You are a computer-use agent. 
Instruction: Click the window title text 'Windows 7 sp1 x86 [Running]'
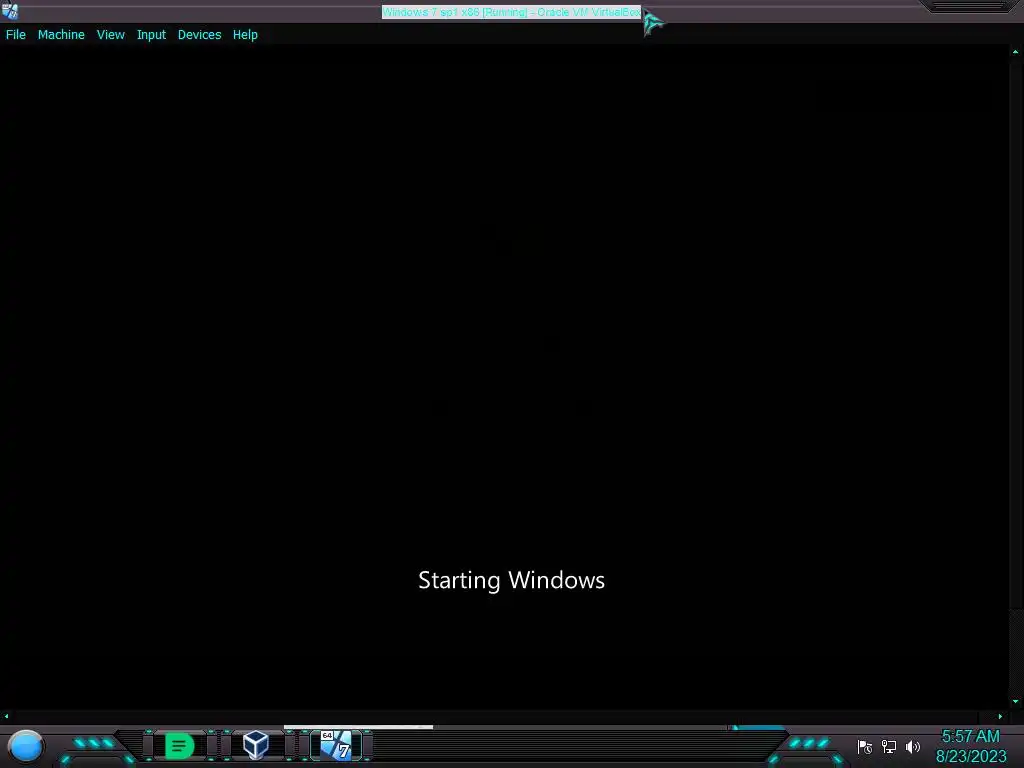[x=455, y=12]
